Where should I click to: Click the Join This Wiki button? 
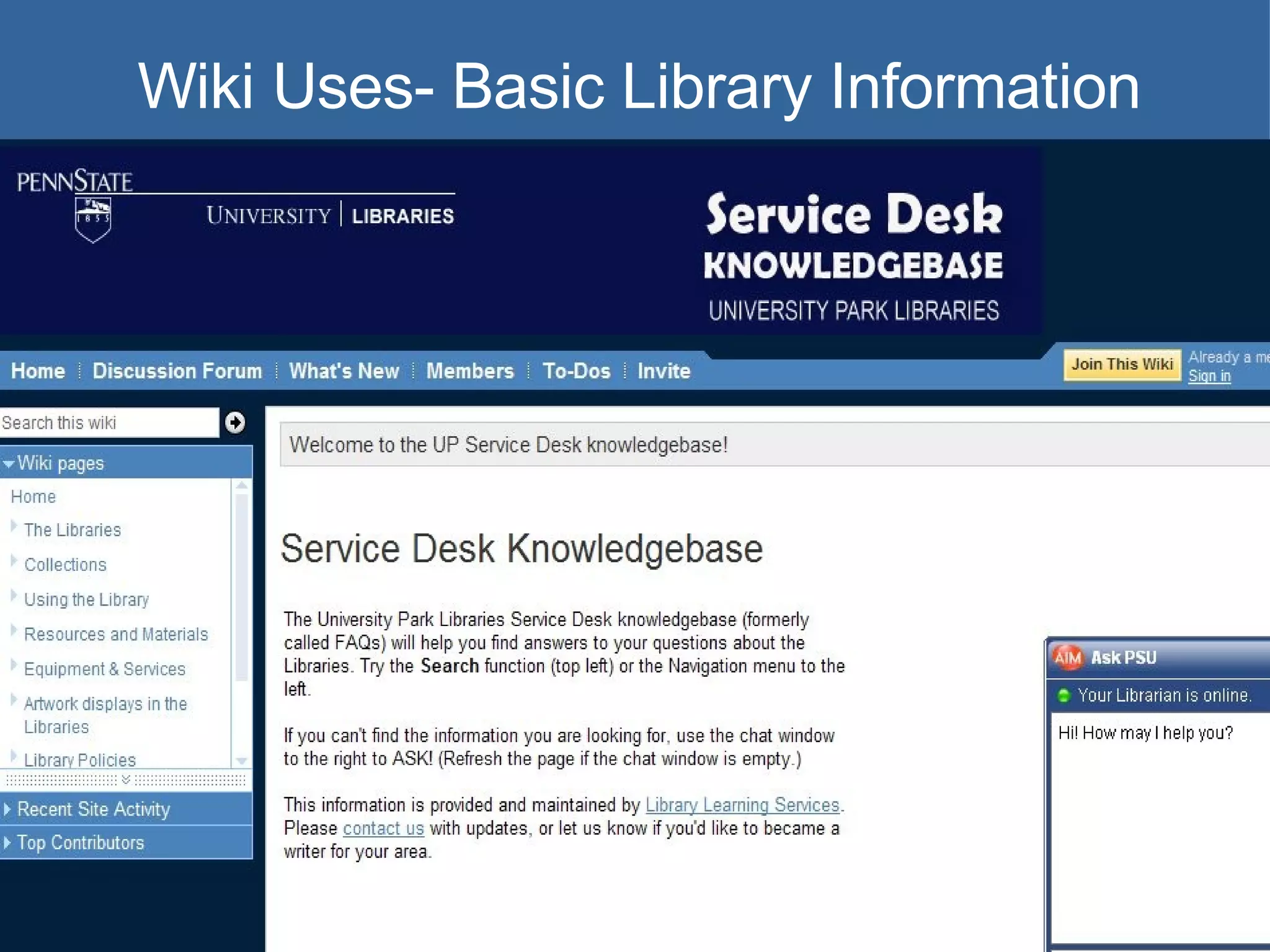click(x=1122, y=364)
